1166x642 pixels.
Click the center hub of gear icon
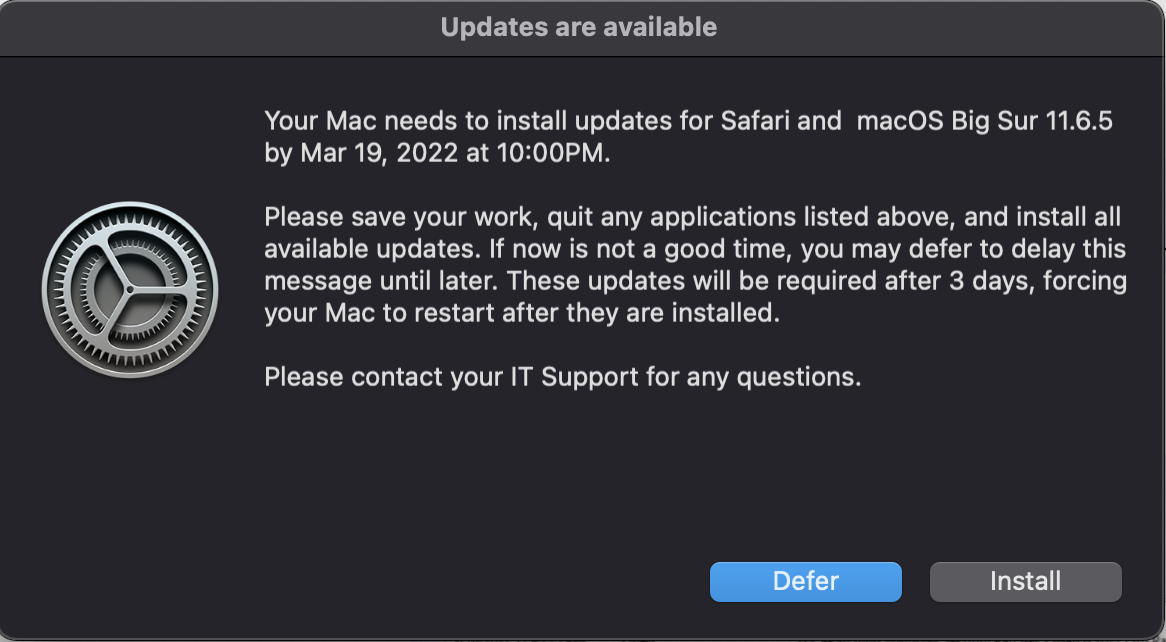tap(130, 289)
